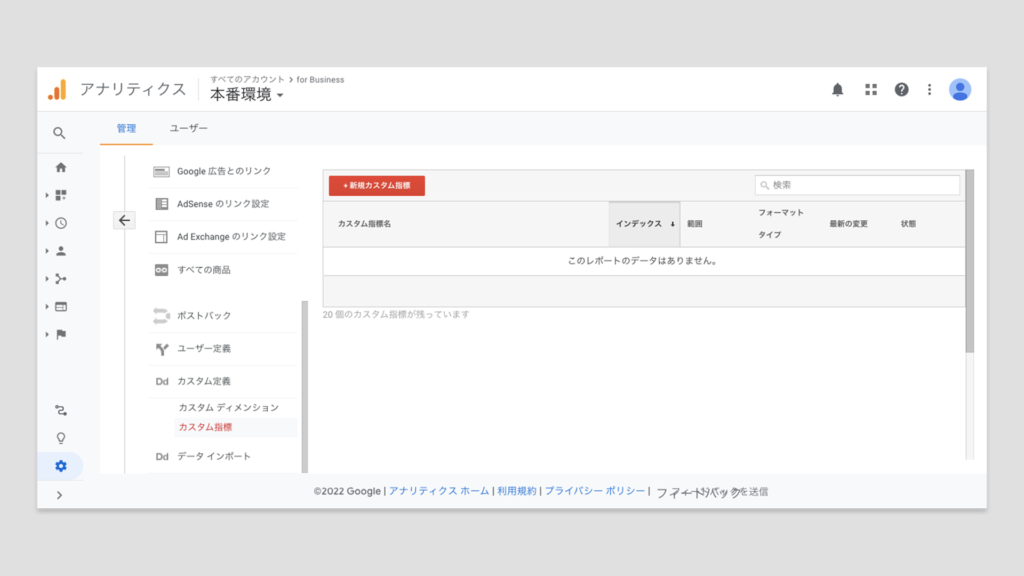Expand the audience person reports section
The height and width of the screenshot is (576, 1024).
coord(61,251)
